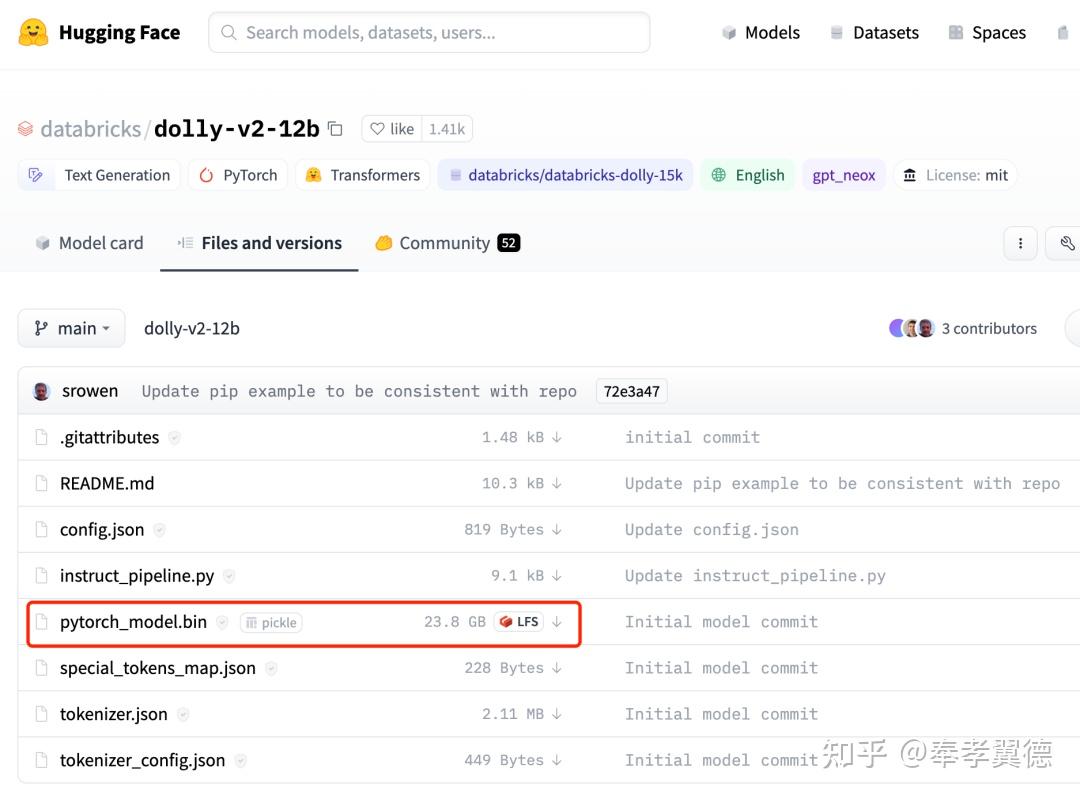Switch to Files and versions tab
The height and width of the screenshot is (798, 1080).
point(259,243)
